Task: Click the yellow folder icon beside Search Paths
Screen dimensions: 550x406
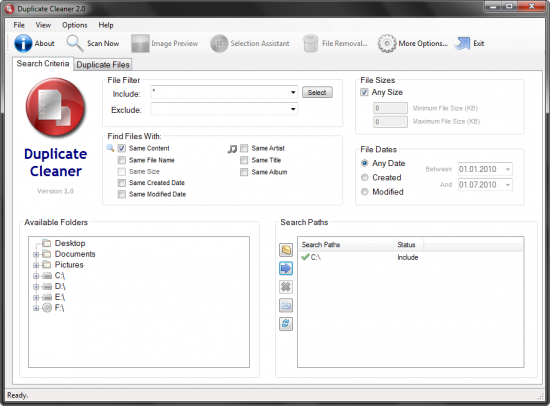Action: (x=286, y=250)
